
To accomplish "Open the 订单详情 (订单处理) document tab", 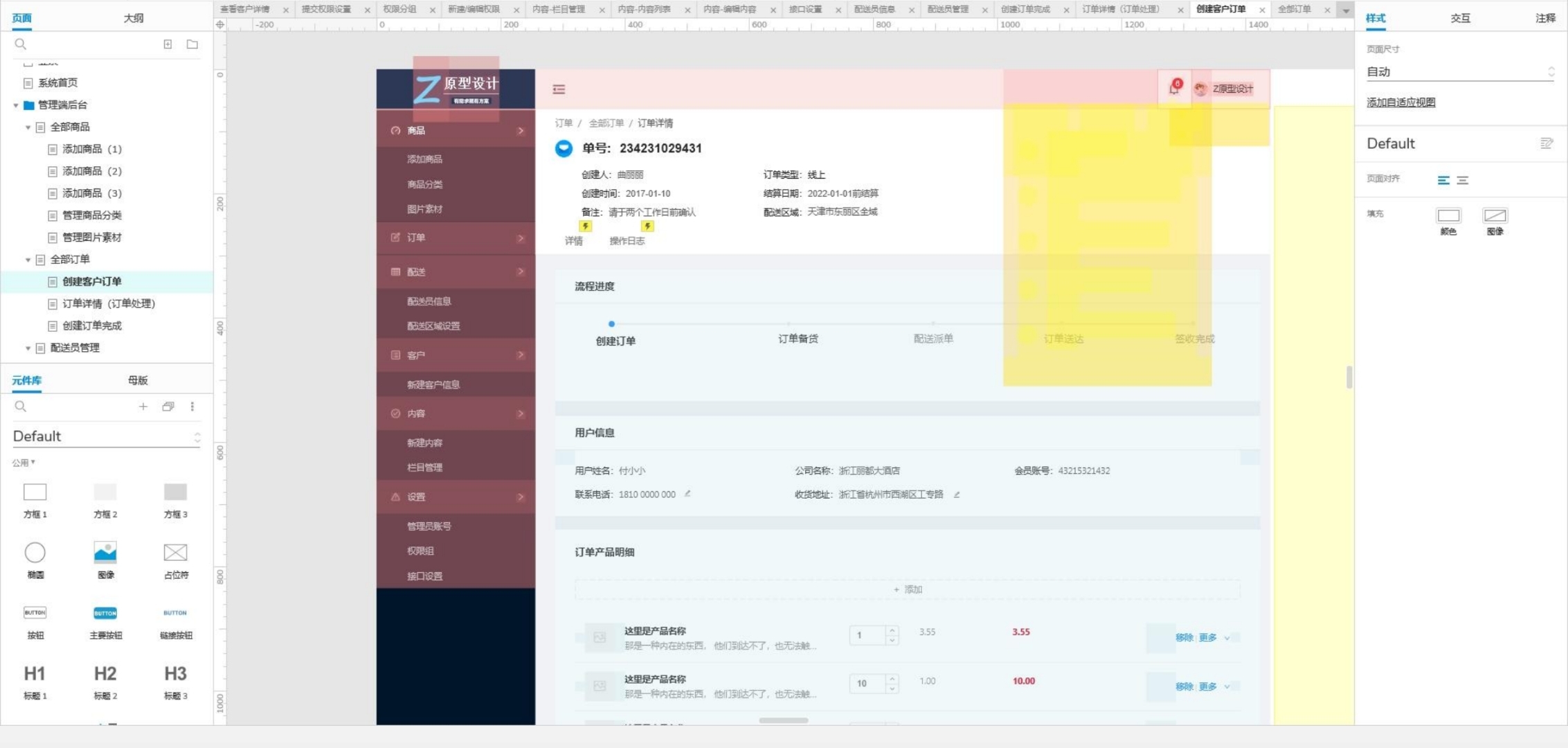I will [x=1120, y=10].
